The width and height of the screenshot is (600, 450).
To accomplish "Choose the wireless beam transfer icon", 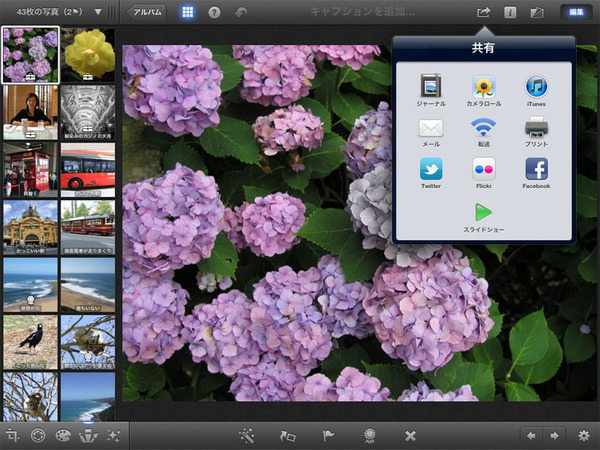I will 483,127.
